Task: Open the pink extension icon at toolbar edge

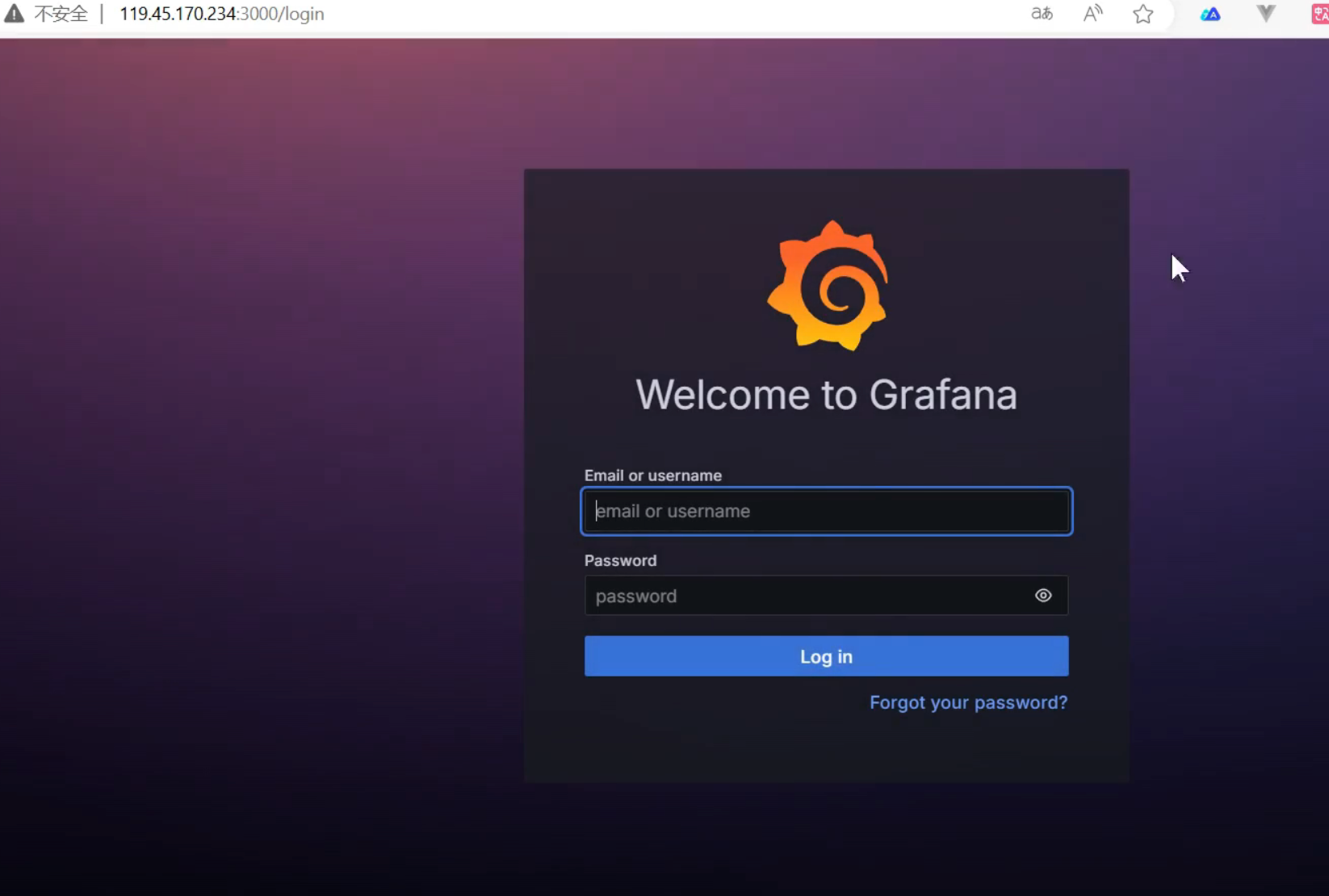Action: [1320, 14]
